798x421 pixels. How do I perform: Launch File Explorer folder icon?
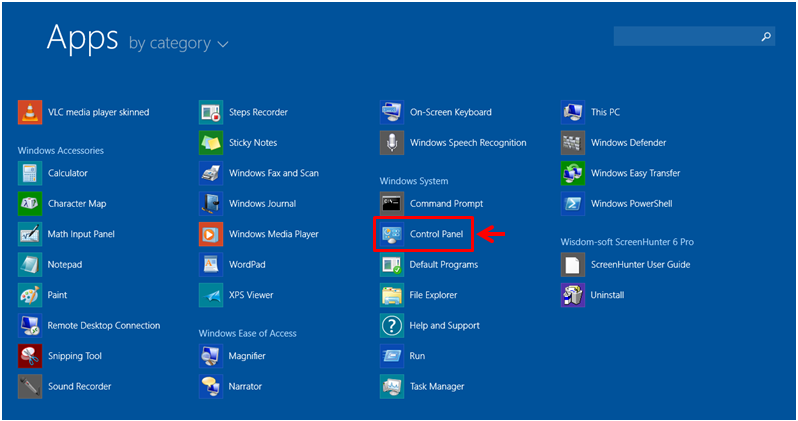(x=392, y=295)
